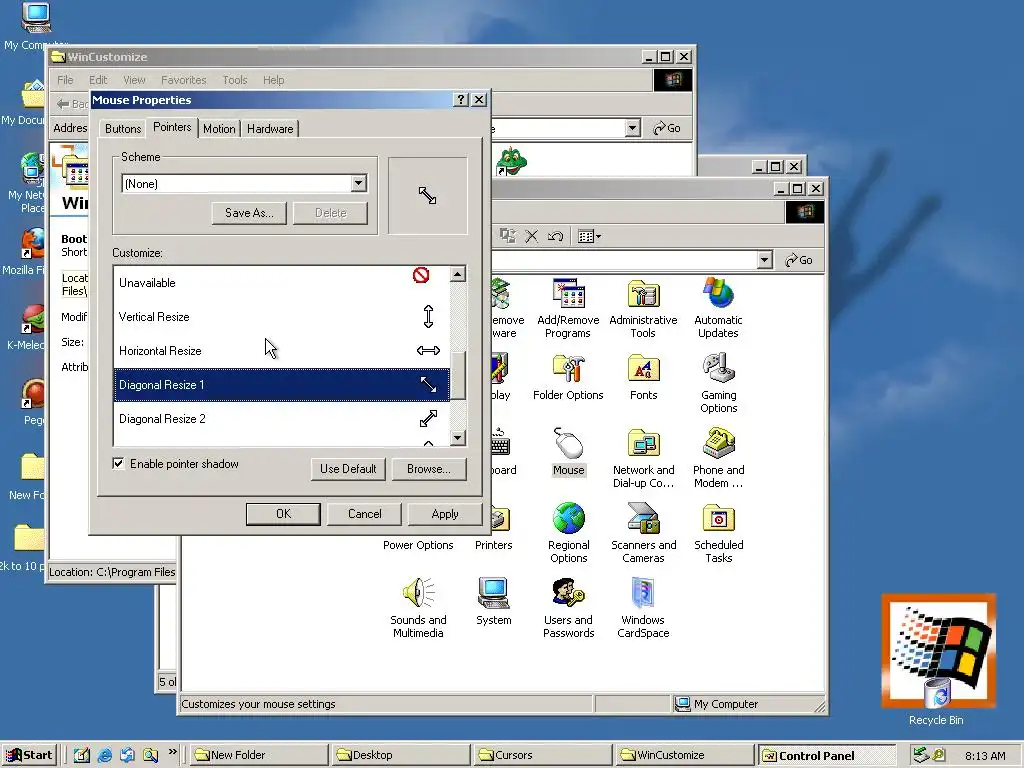
Task: Click Cancel in Mouse Properties
Action: (x=364, y=514)
